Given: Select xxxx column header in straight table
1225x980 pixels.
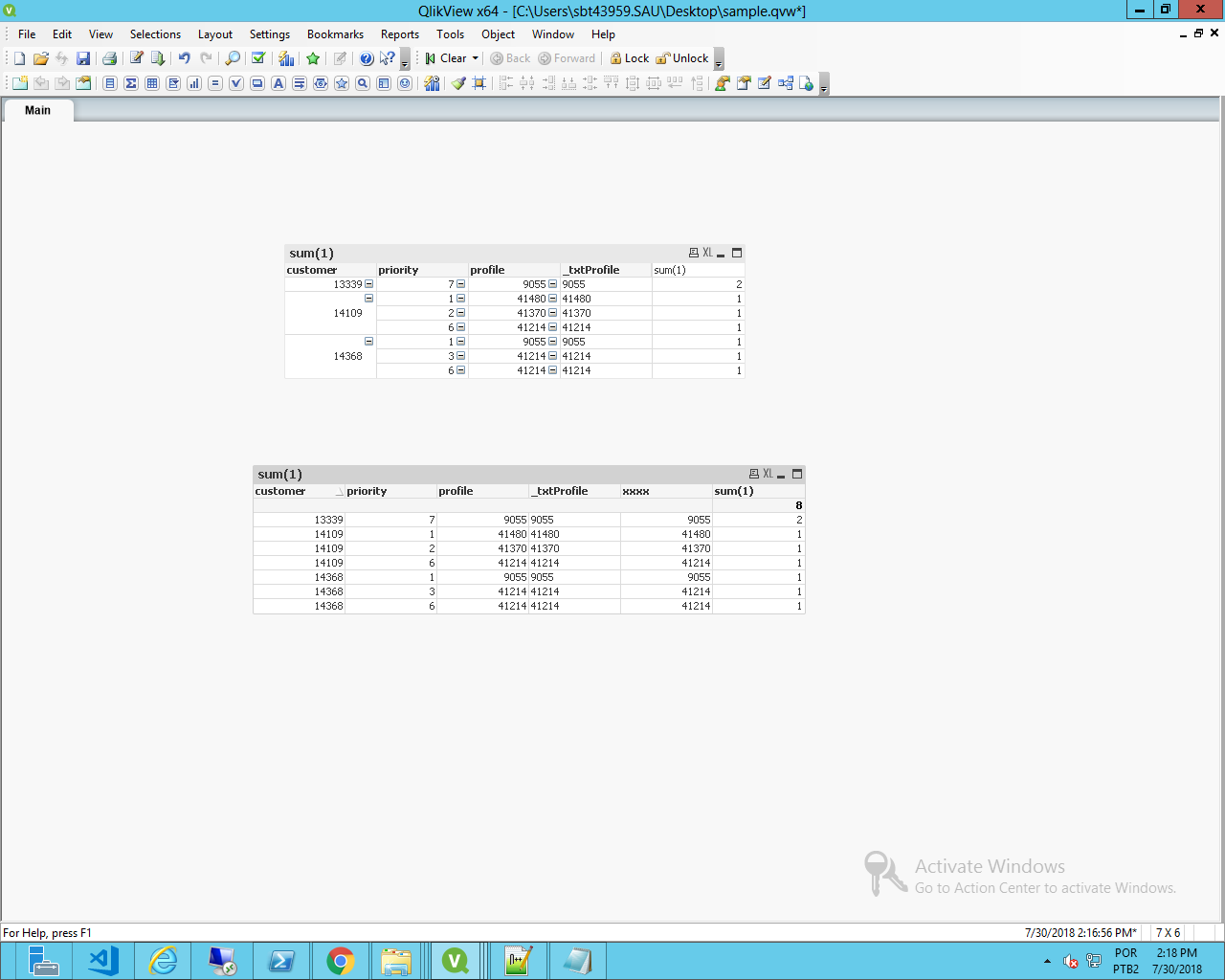Looking at the screenshot, I should coord(666,491).
